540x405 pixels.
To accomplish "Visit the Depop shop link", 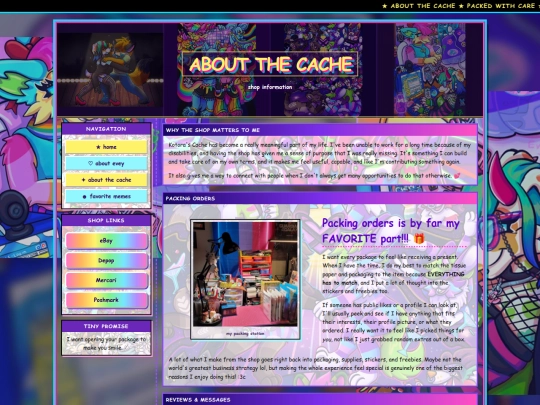I will click(106, 261).
